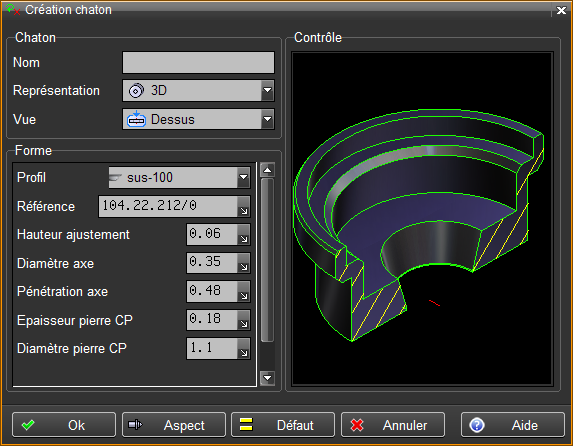Click the arrow icon next to Pénétration axe value

tap(243, 291)
